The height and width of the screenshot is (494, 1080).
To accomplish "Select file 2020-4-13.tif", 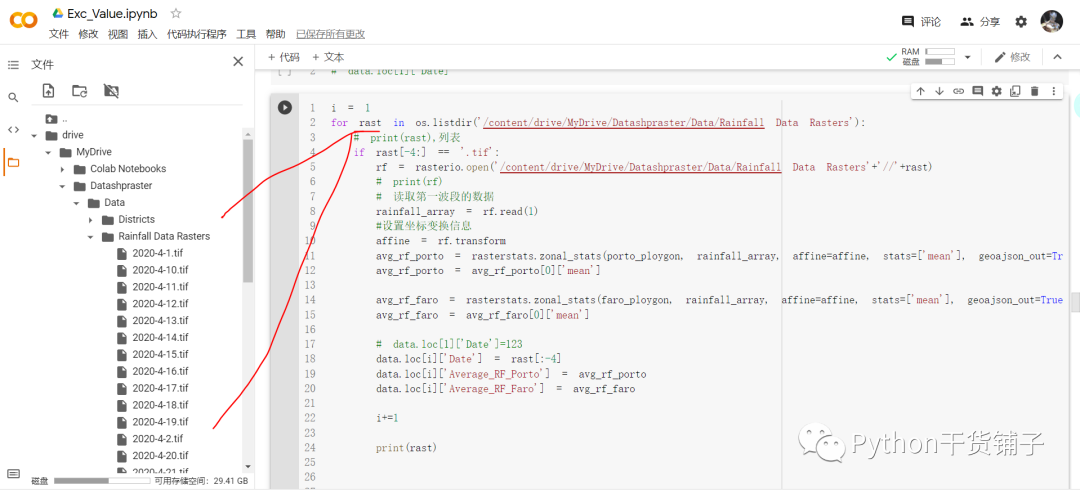I will [160, 320].
